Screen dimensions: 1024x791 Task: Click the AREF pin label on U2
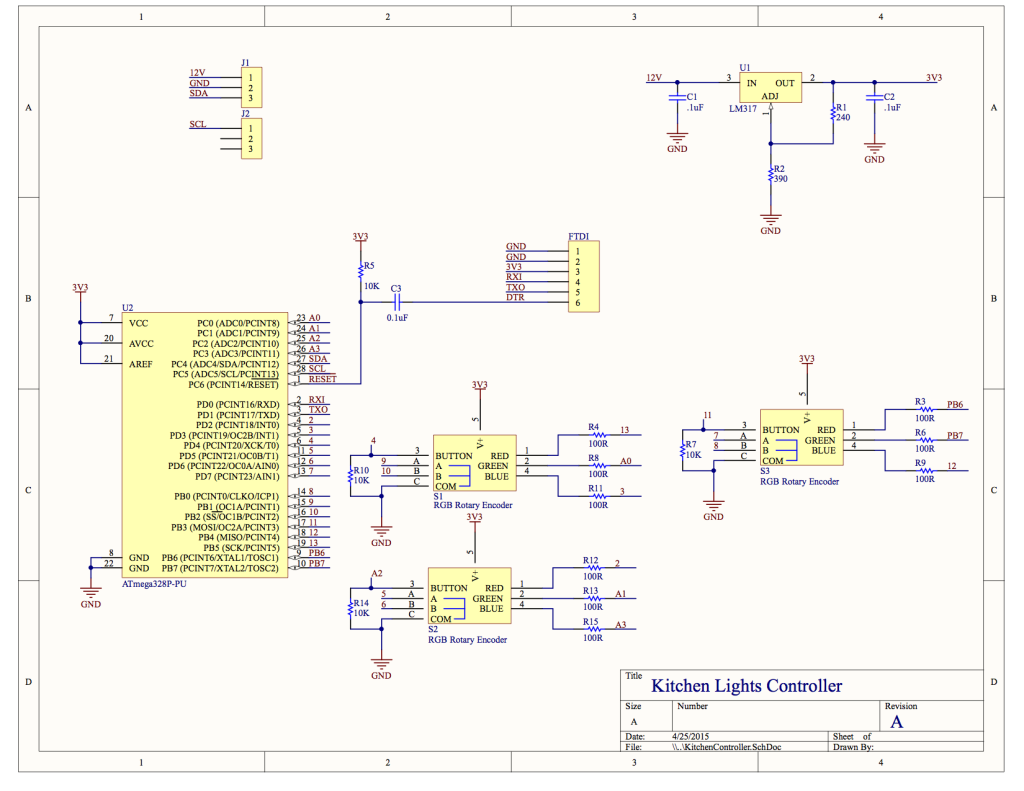tap(140, 364)
